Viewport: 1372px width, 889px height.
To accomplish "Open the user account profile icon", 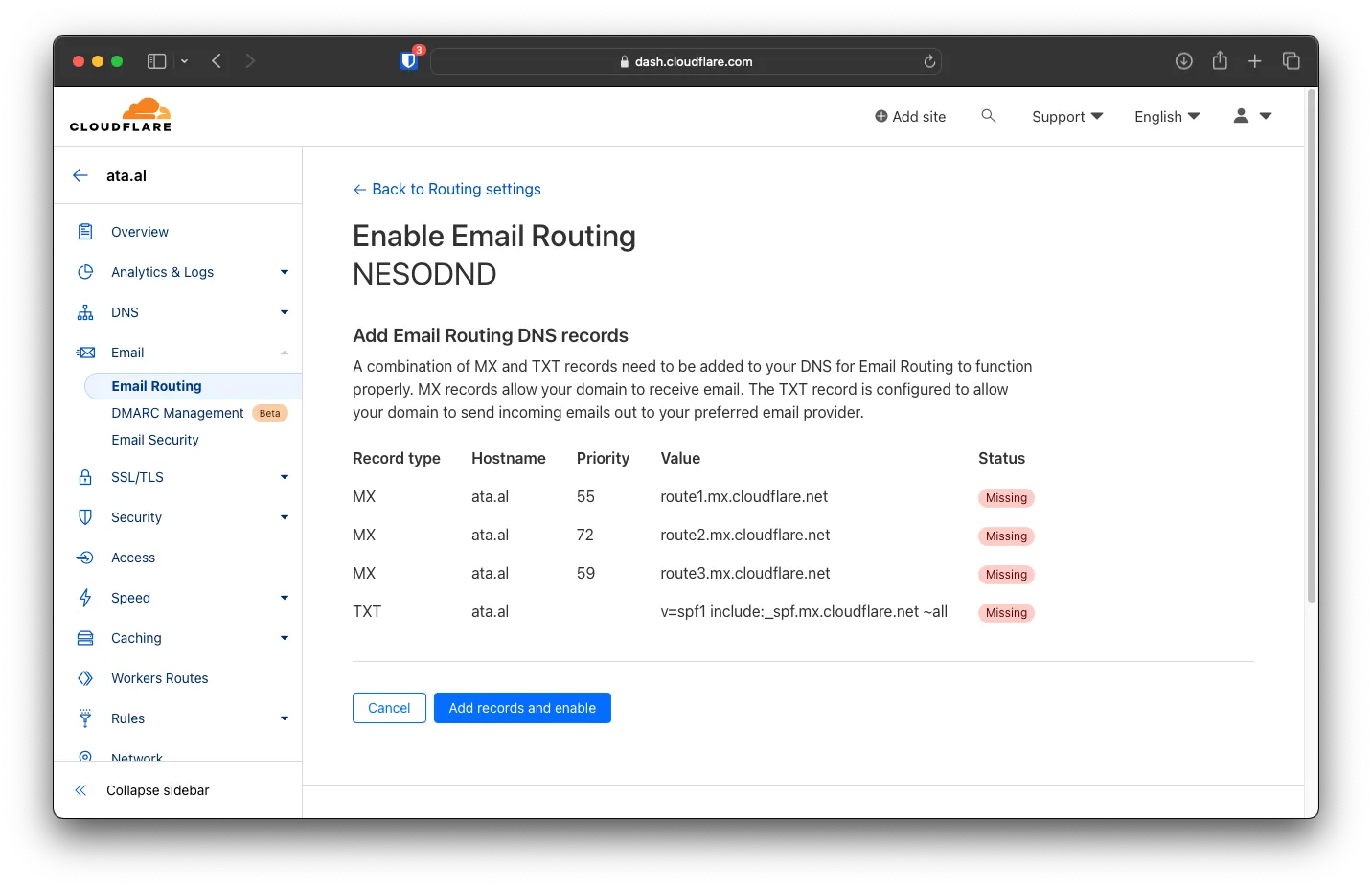I will pos(1241,116).
